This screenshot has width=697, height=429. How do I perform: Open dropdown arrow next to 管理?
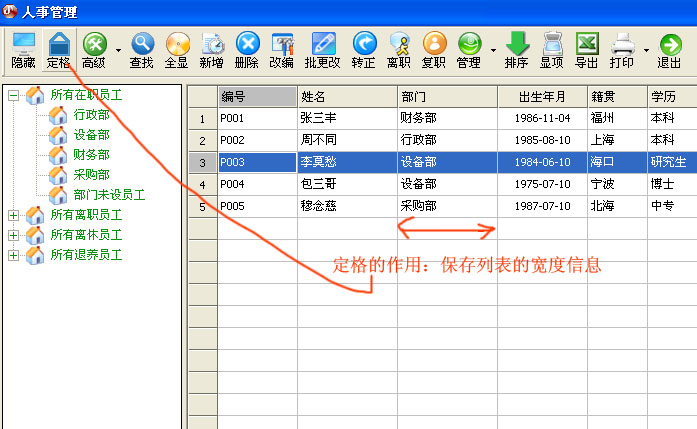(x=493, y=50)
